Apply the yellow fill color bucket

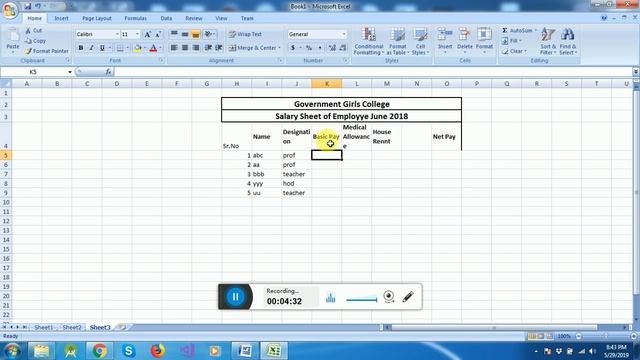138,48
